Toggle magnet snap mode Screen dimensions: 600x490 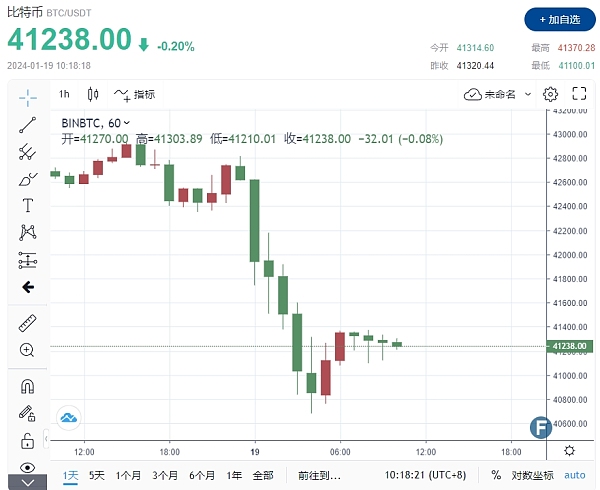point(27,386)
